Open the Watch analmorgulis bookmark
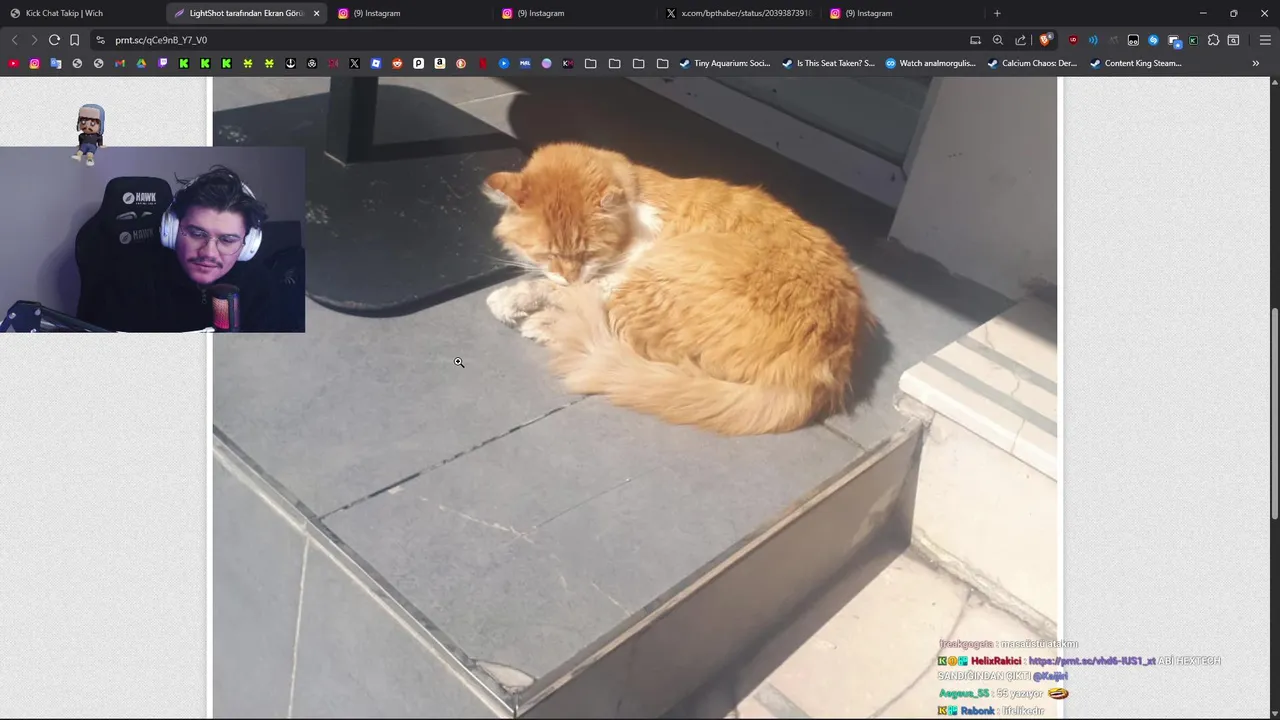Image resolution: width=1280 pixels, height=720 pixels. click(x=930, y=63)
